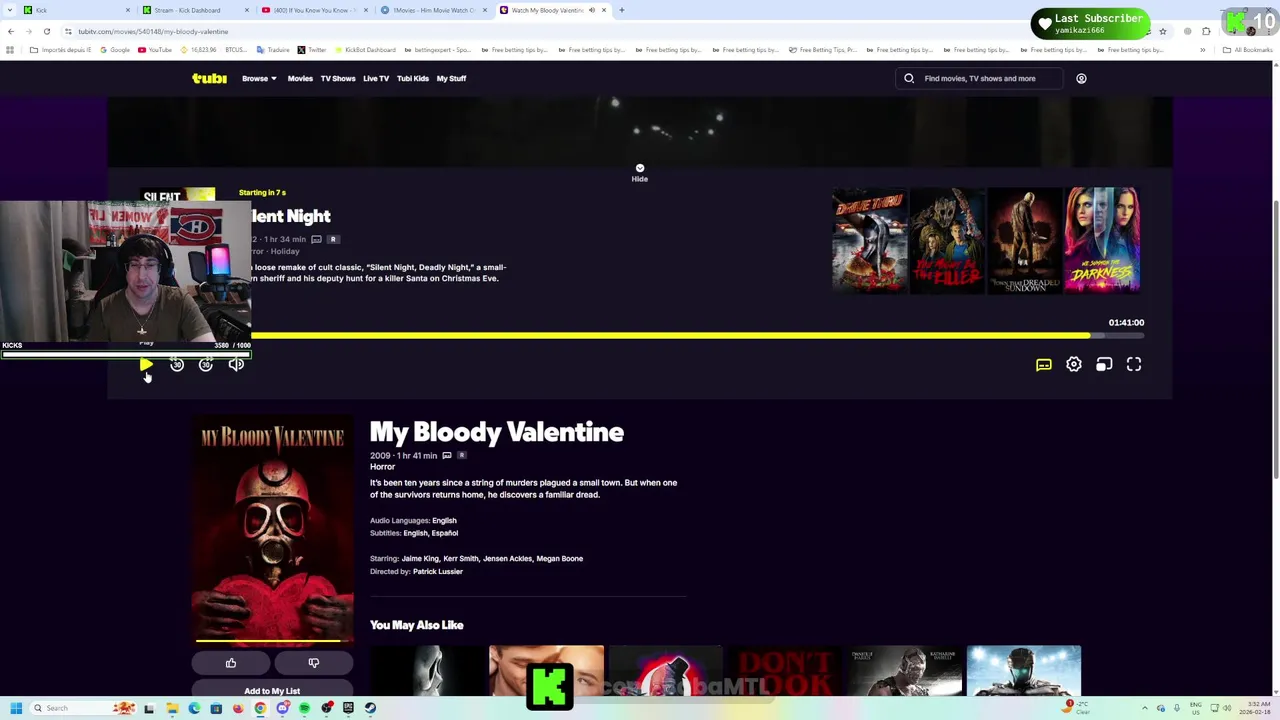The height and width of the screenshot is (720, 1280).
Task: Click the address bar URL
Action: click(153, 31)
